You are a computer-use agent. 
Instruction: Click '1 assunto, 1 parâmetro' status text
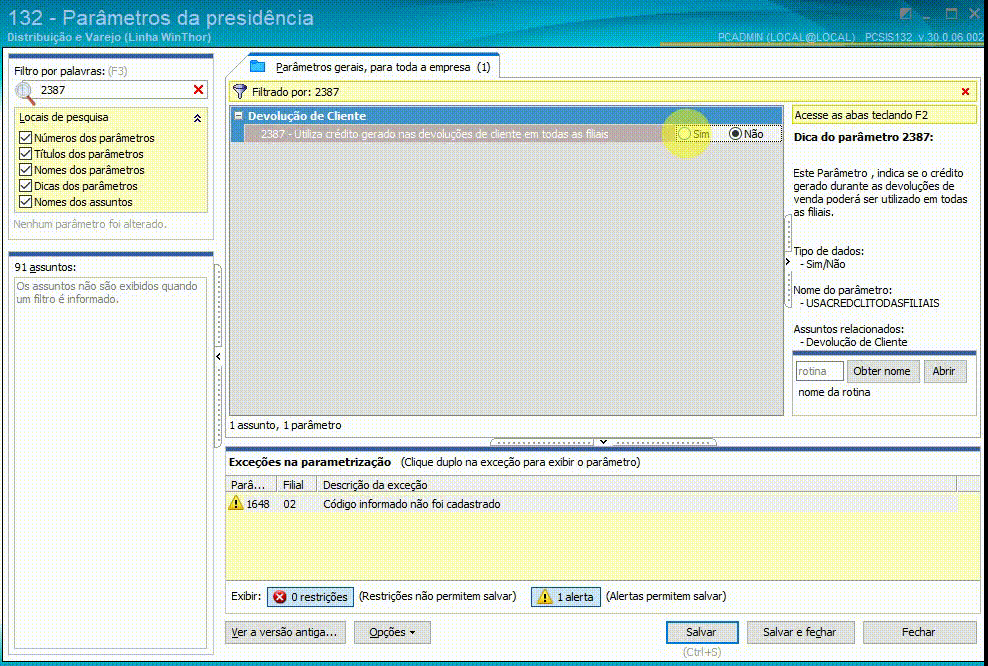tap(285, 425)
